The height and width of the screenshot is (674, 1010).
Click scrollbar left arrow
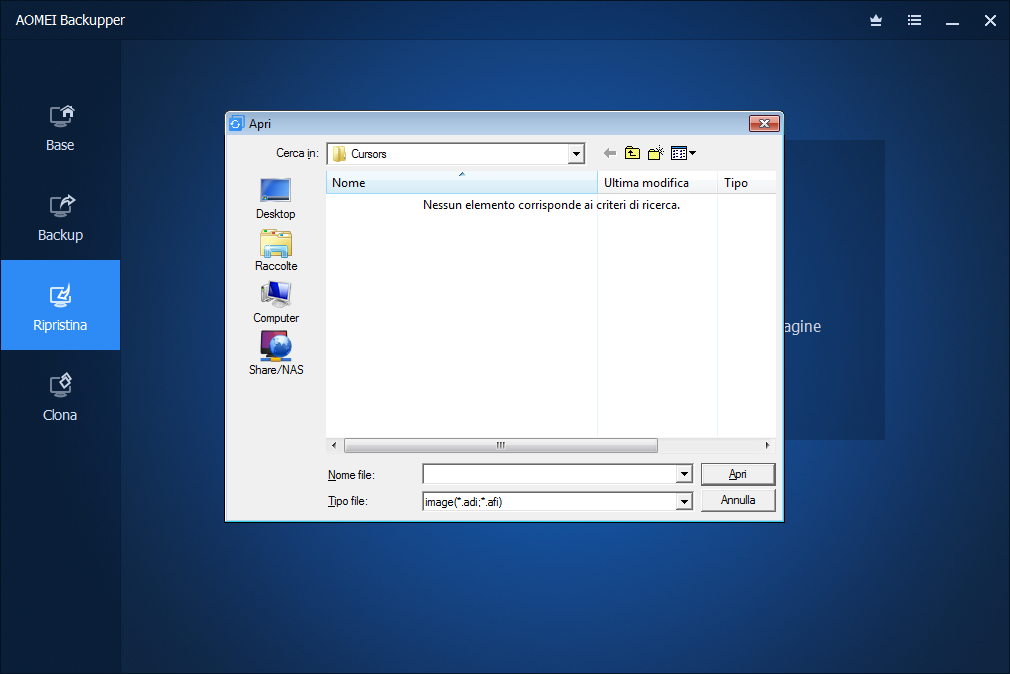334,445
